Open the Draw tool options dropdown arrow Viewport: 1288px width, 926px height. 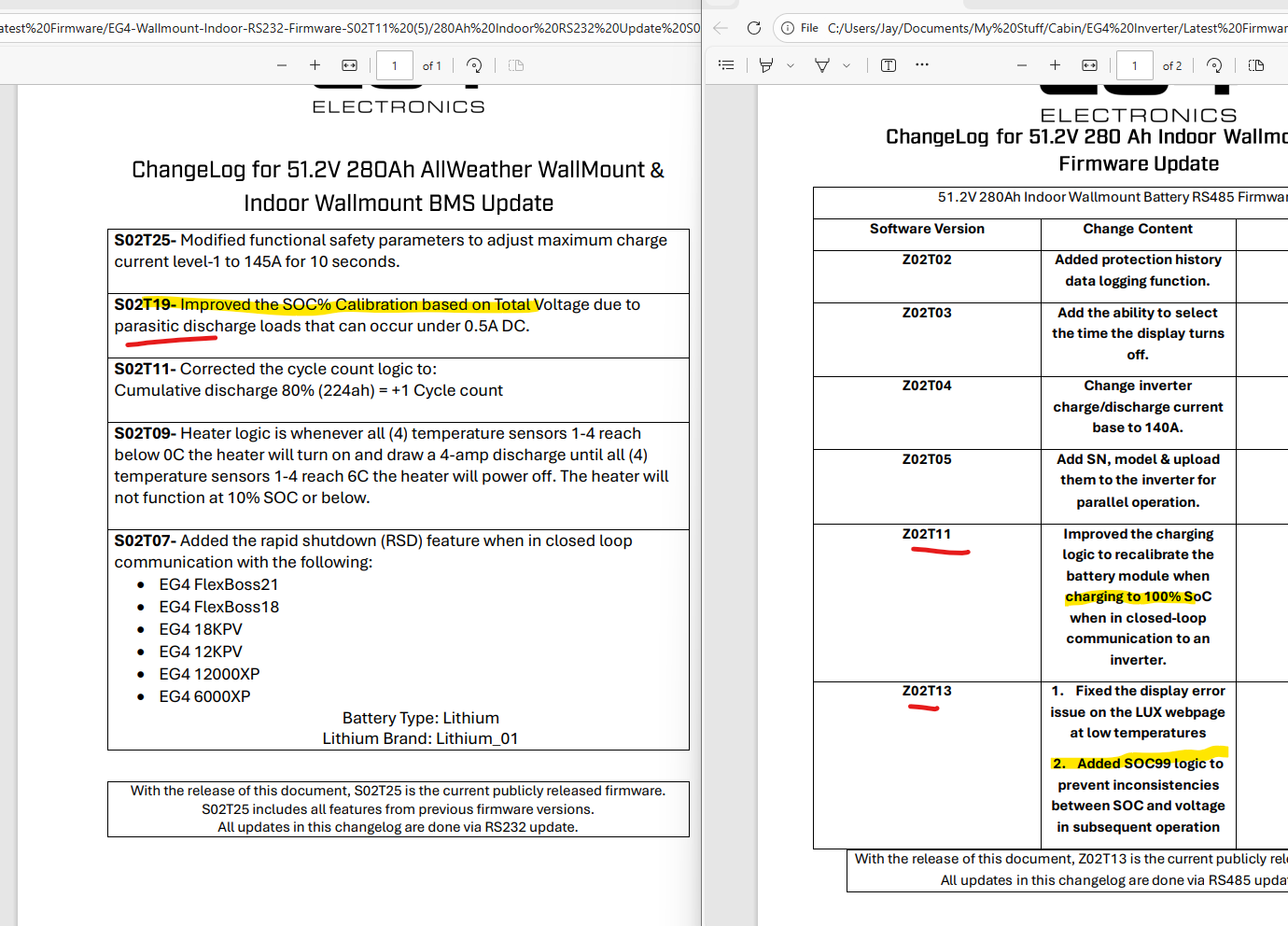[847, 65]
